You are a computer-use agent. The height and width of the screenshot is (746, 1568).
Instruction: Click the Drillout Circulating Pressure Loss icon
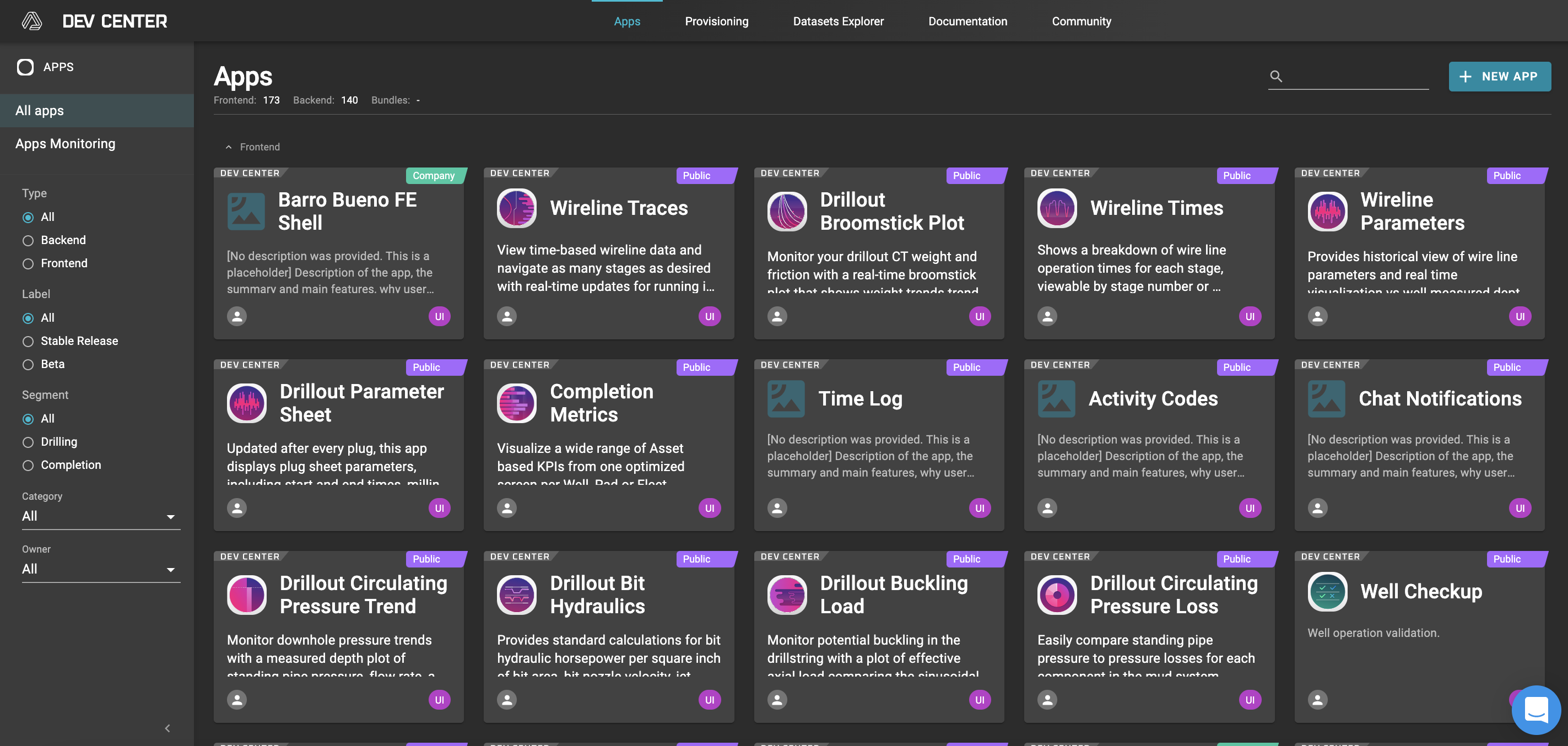1057,594
